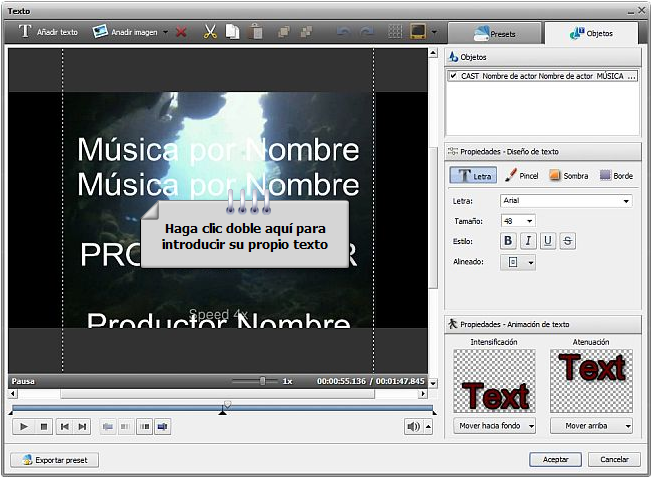Click the speaker volume icon
The height and width of the screenshot is (478, 652).
pos(413,427)
